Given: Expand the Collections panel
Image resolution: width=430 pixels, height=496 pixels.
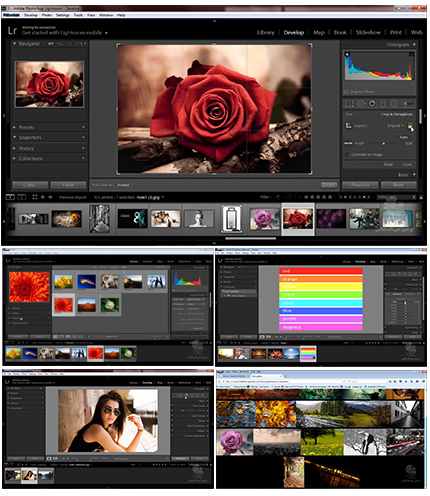Looking at the screenshot, I should coord(15,158).
